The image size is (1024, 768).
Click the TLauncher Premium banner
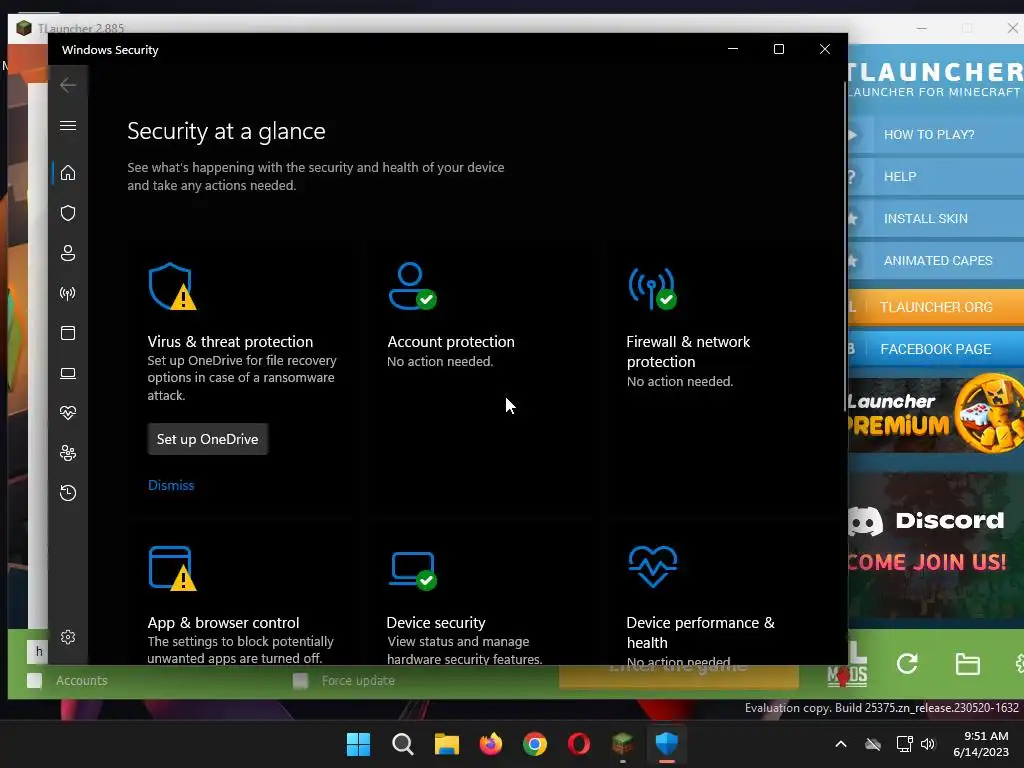tap(935, 413)
